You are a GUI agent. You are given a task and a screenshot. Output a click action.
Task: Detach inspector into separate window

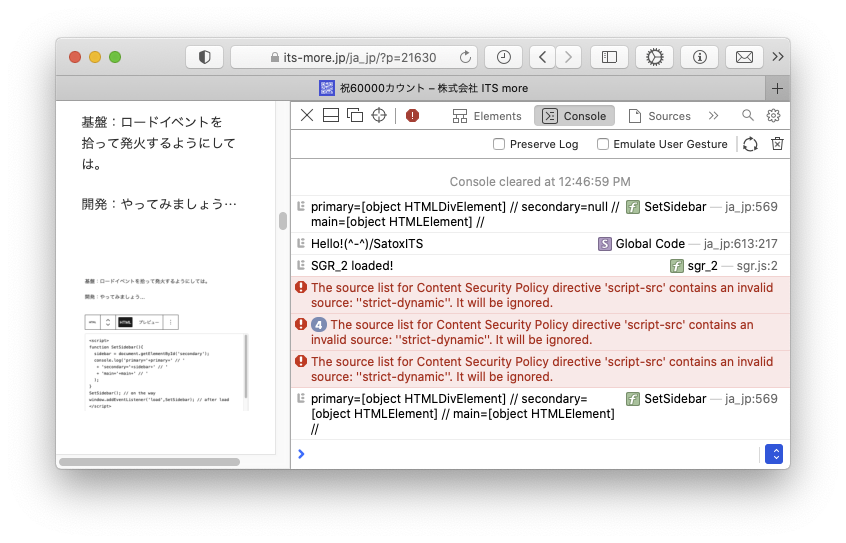pyautogui.click(x=355, y=116)
